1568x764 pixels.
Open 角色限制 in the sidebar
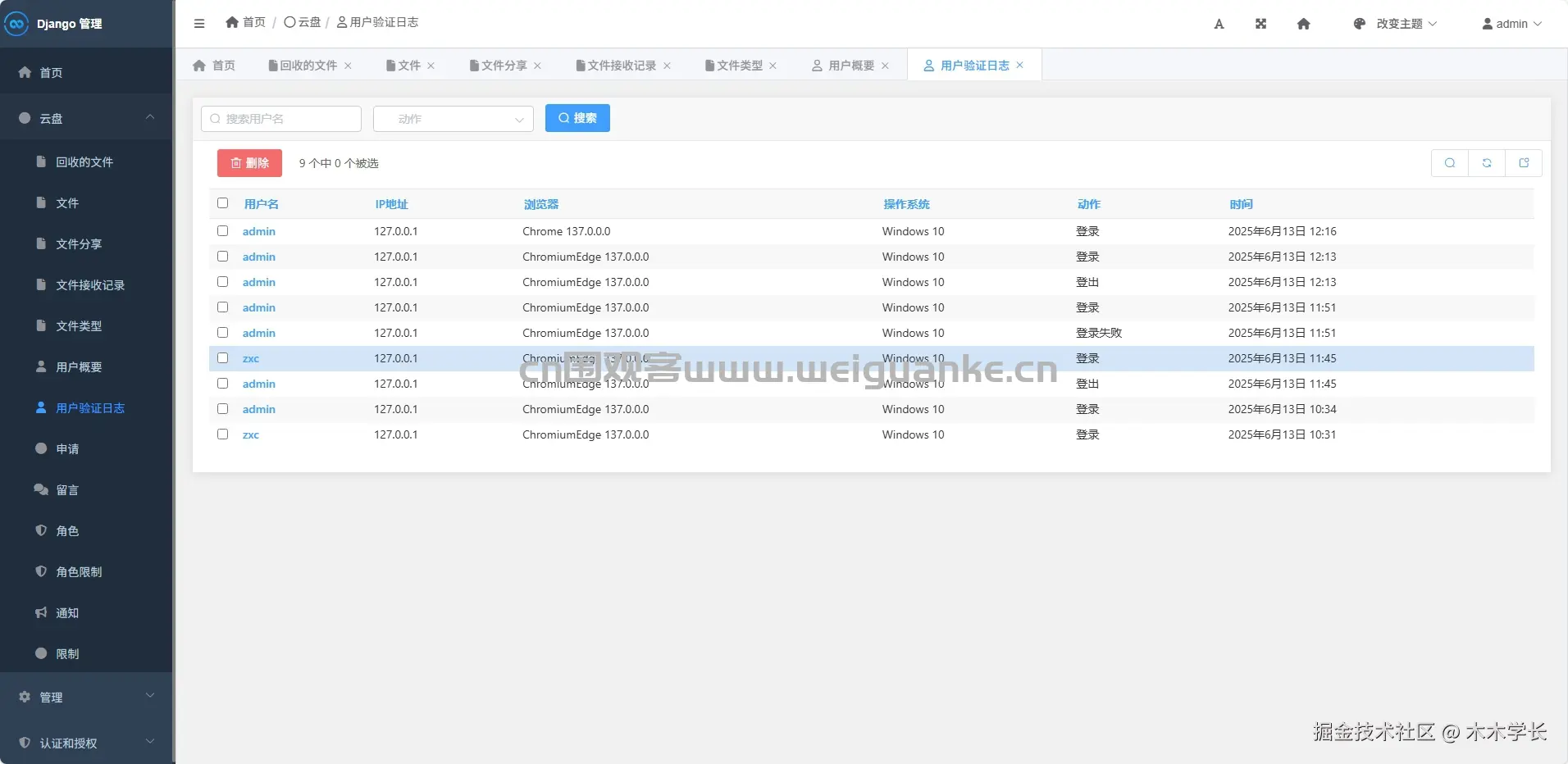pos(86,572)
